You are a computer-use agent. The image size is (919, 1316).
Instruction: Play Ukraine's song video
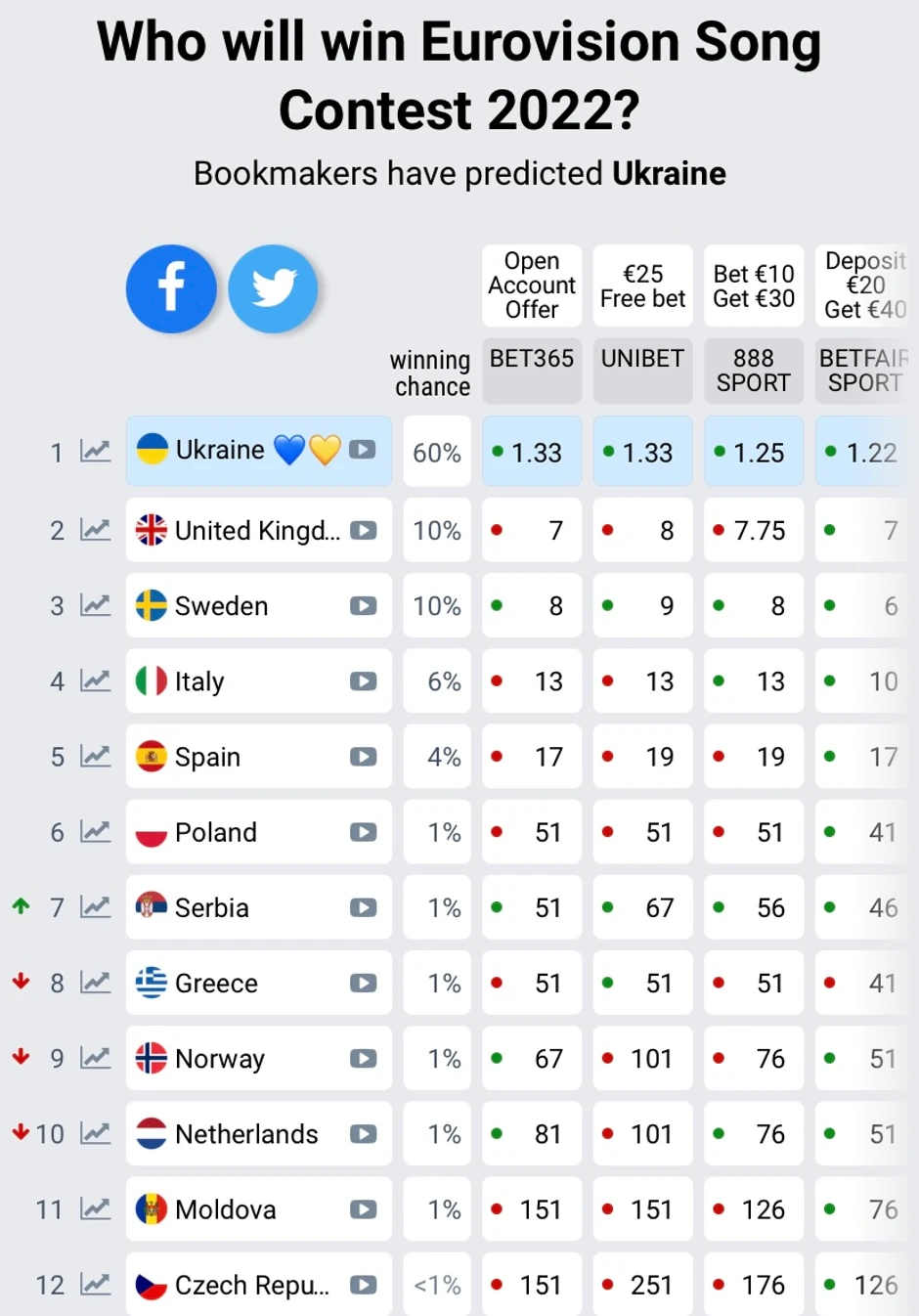pos(363,450)
